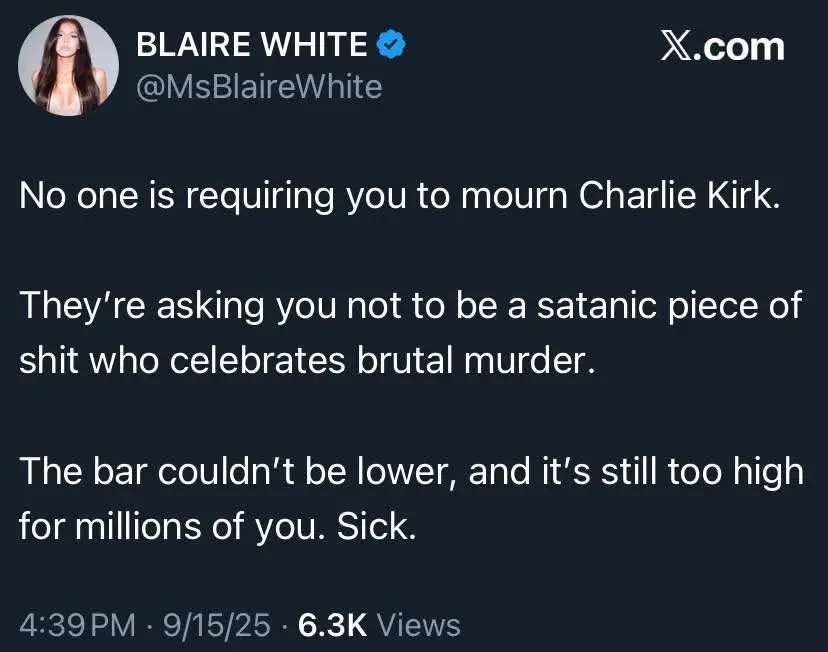Click the 4:39 PM timestamp

point(77,625)
